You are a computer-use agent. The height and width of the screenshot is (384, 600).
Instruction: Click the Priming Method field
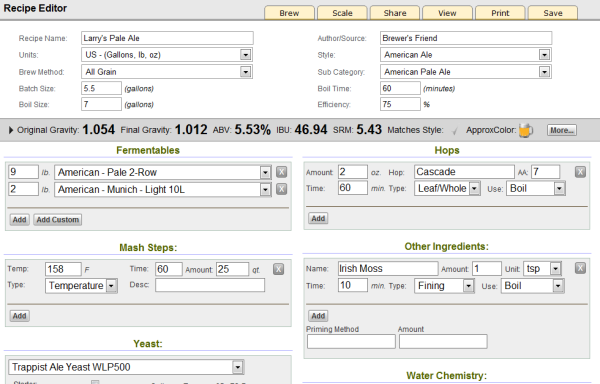tap(351, 341)
